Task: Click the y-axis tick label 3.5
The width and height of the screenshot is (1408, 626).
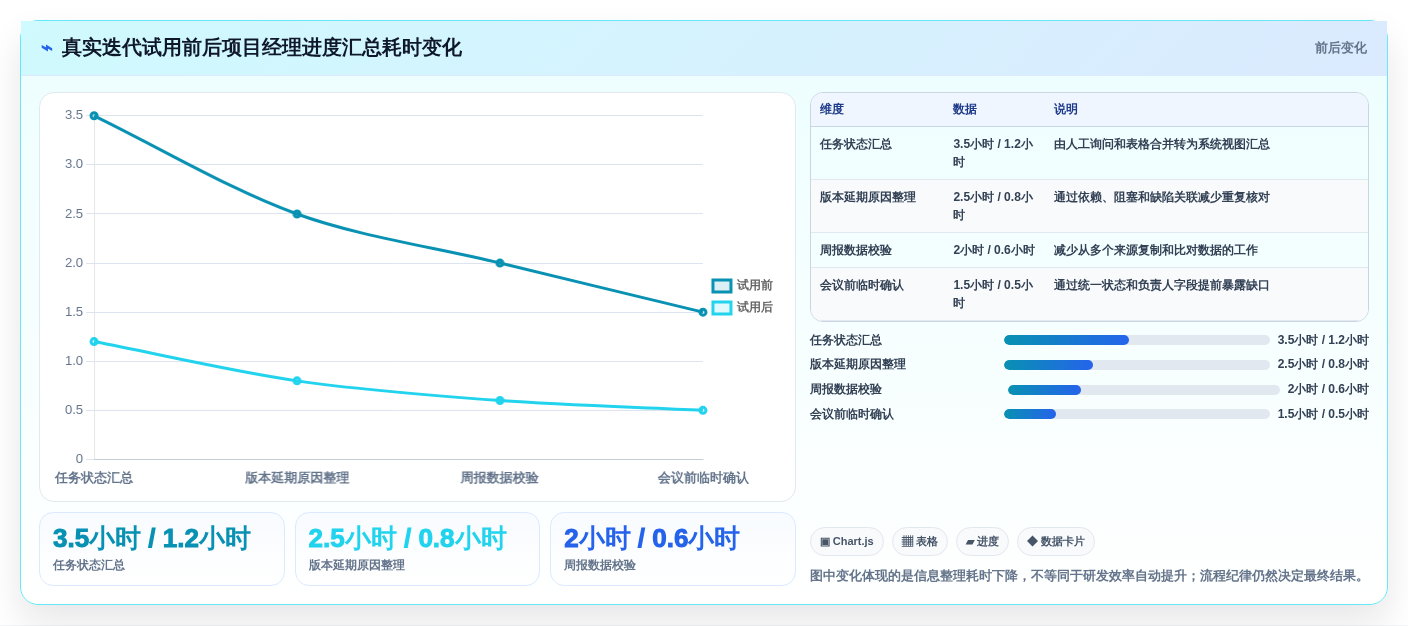Action: (74, 115)
